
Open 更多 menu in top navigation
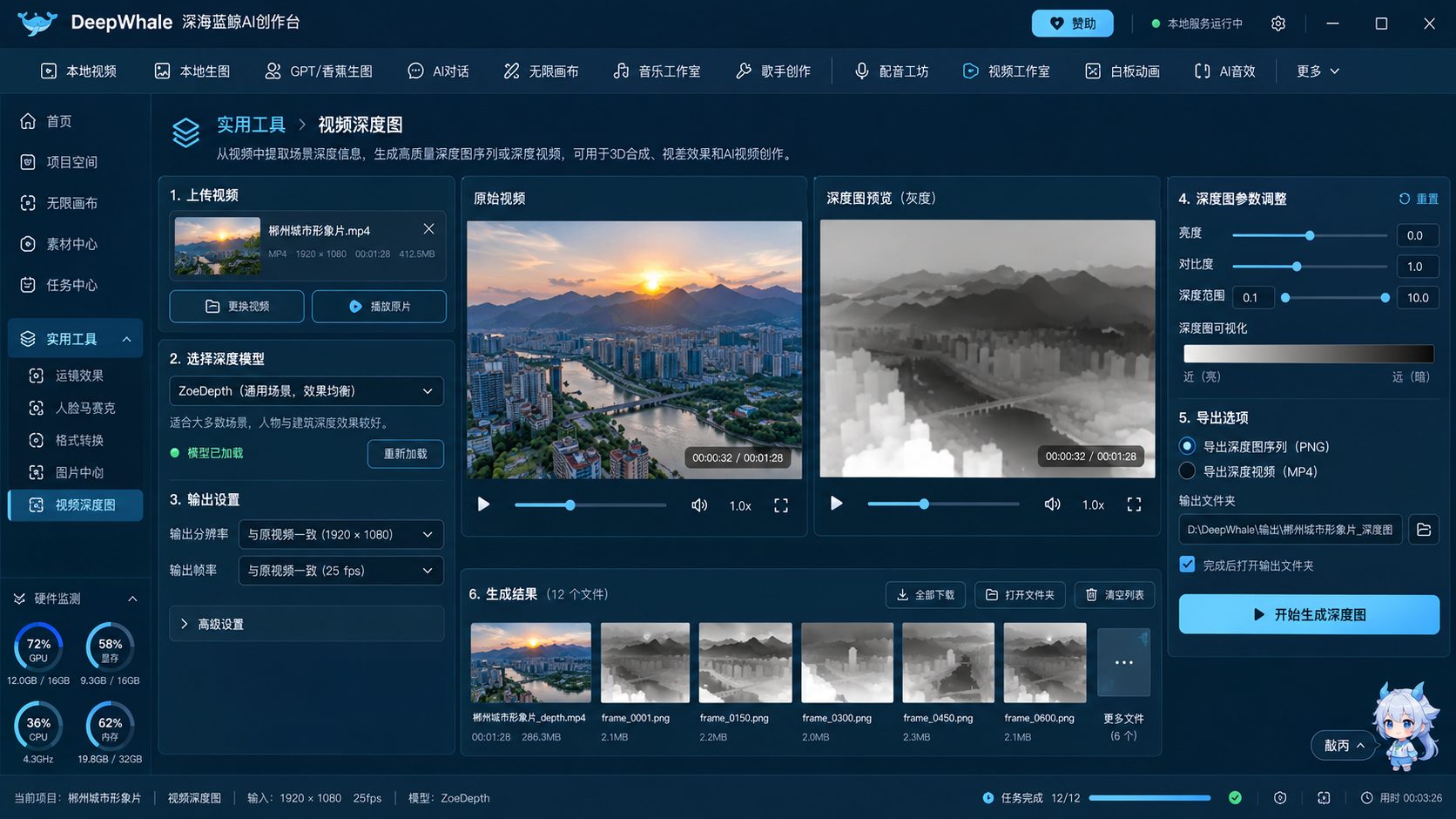tap(1318, 71)
